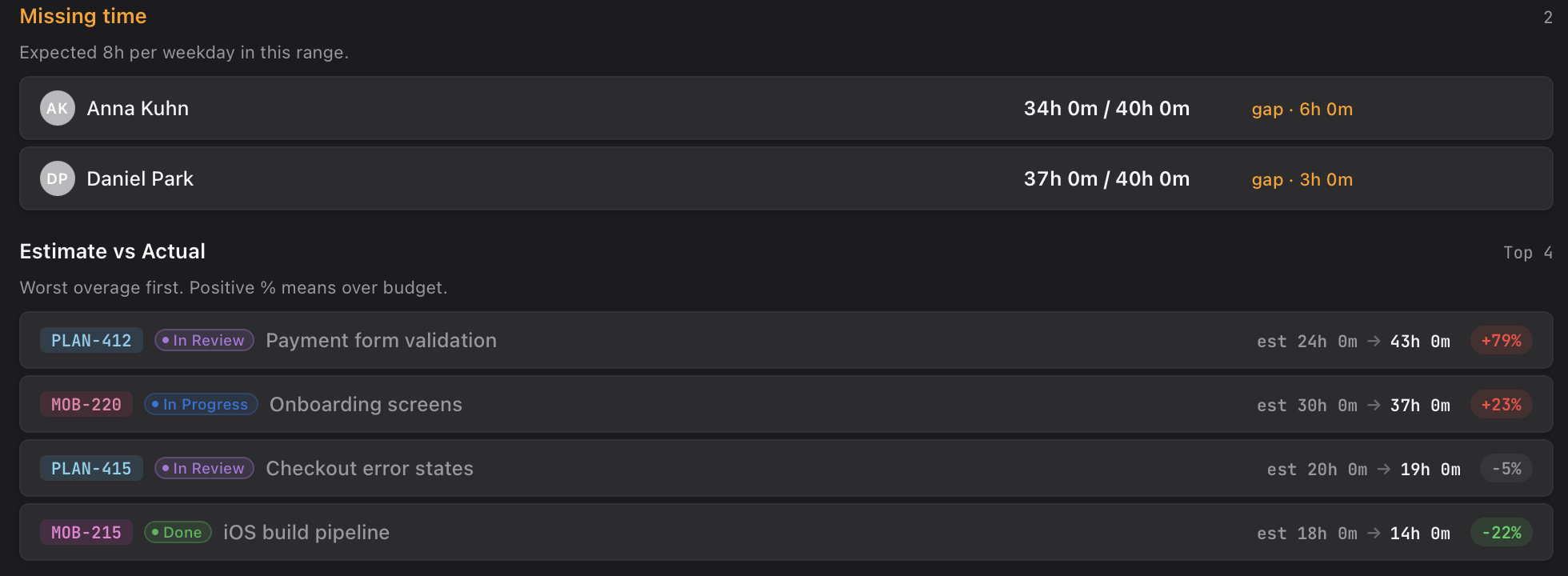Screen dimensions: 1568x576
Task: Open the MOB-215 issue key
Action: click(x=86, y=532)
